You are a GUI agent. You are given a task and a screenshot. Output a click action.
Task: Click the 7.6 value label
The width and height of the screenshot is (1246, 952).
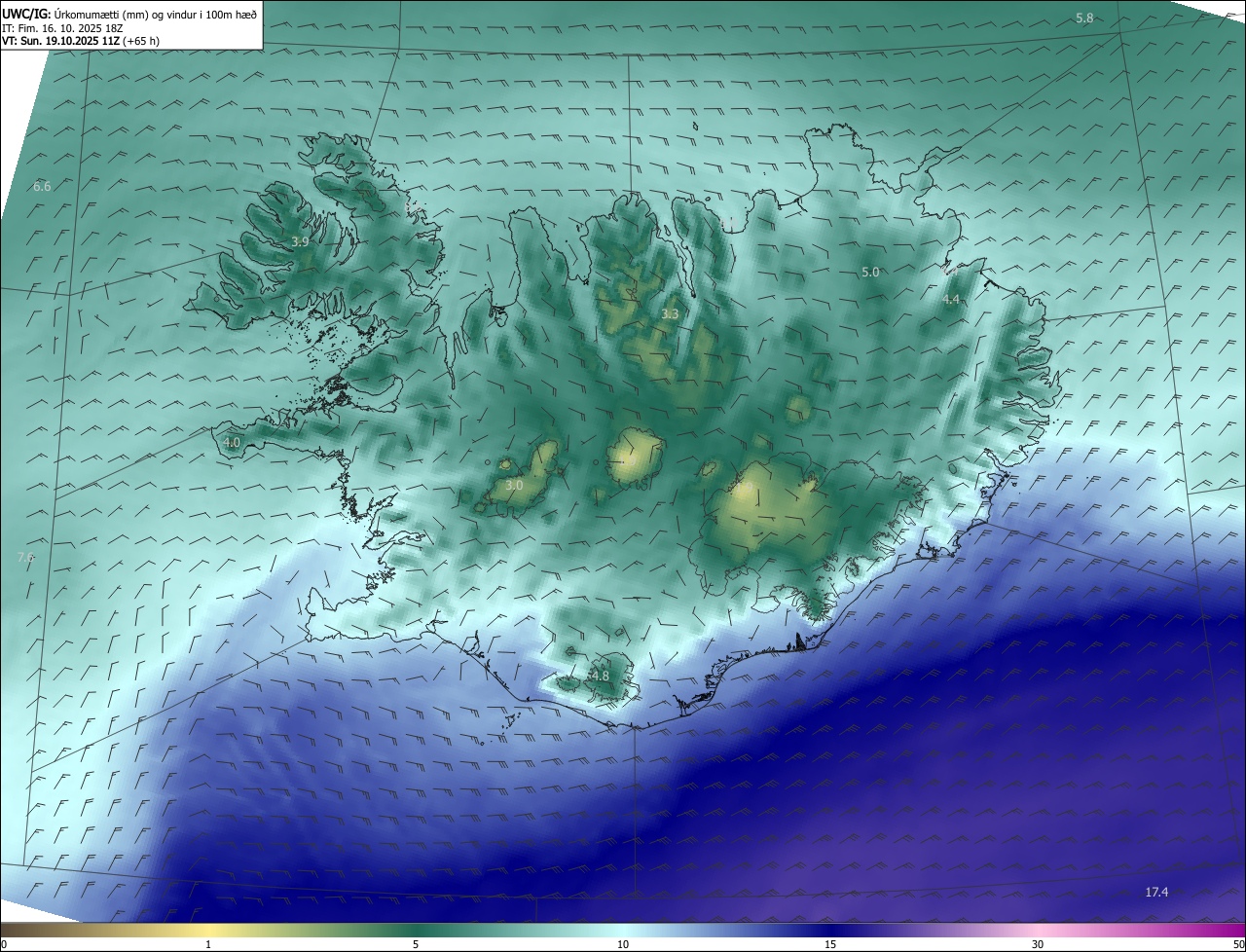[25, 557]
